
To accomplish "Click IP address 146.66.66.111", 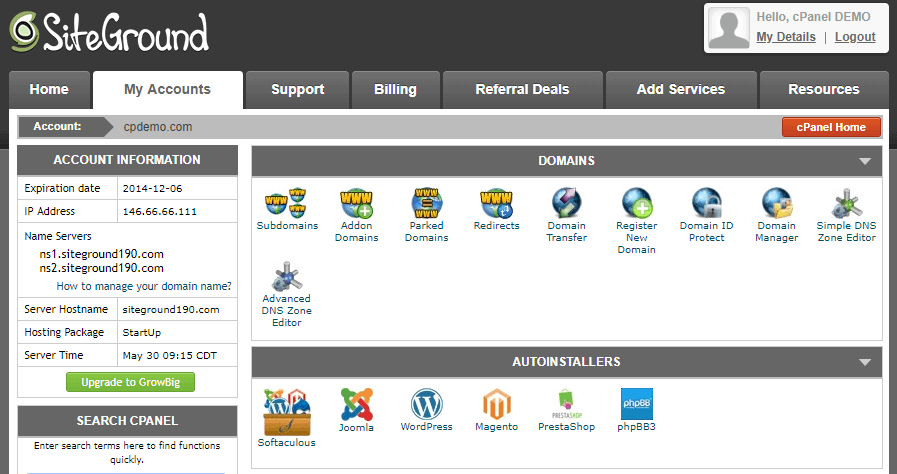I will [x=160, y=212].
